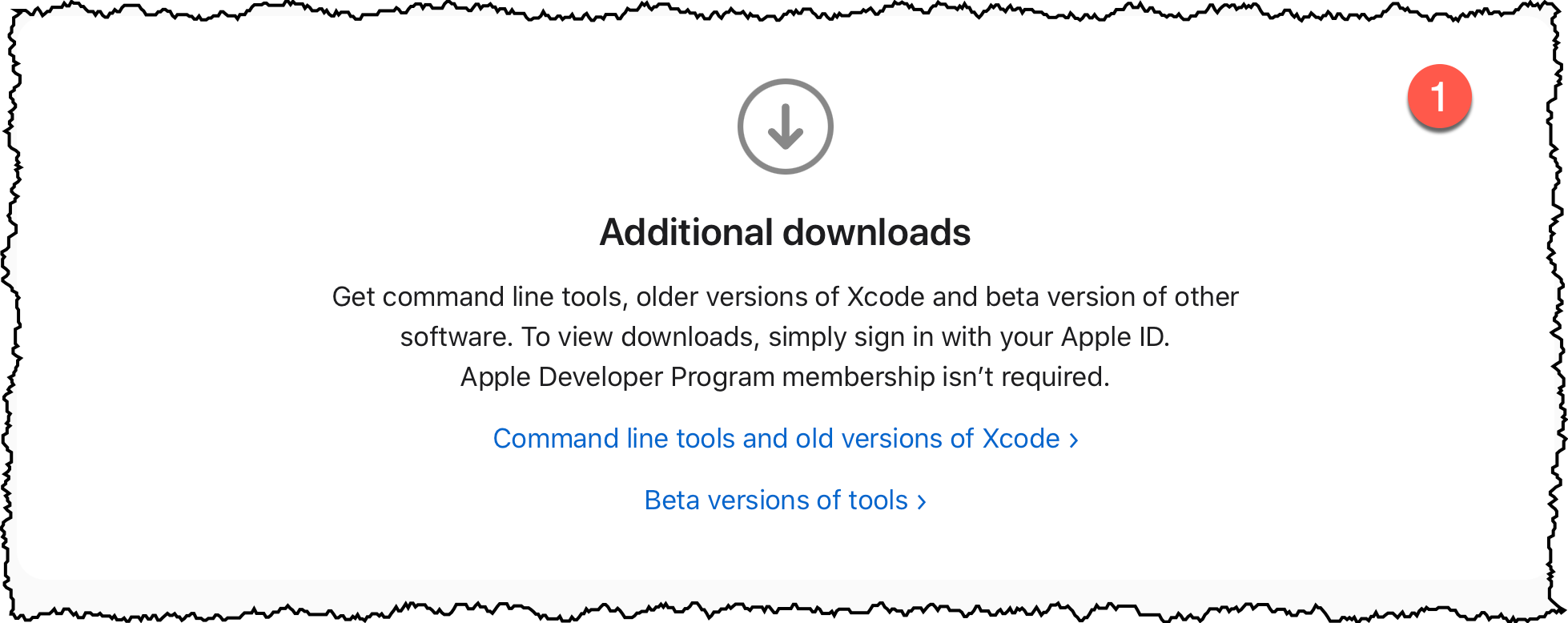Click "beta version of other" paragraph text

(x=1112, y=297)
